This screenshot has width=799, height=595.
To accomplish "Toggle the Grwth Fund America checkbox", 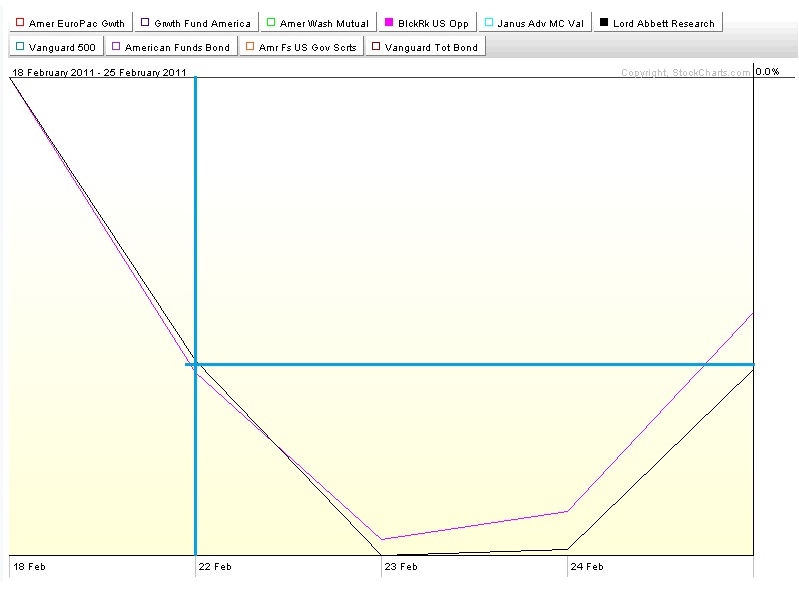I will pyautogui.click(x=145, y=22).
